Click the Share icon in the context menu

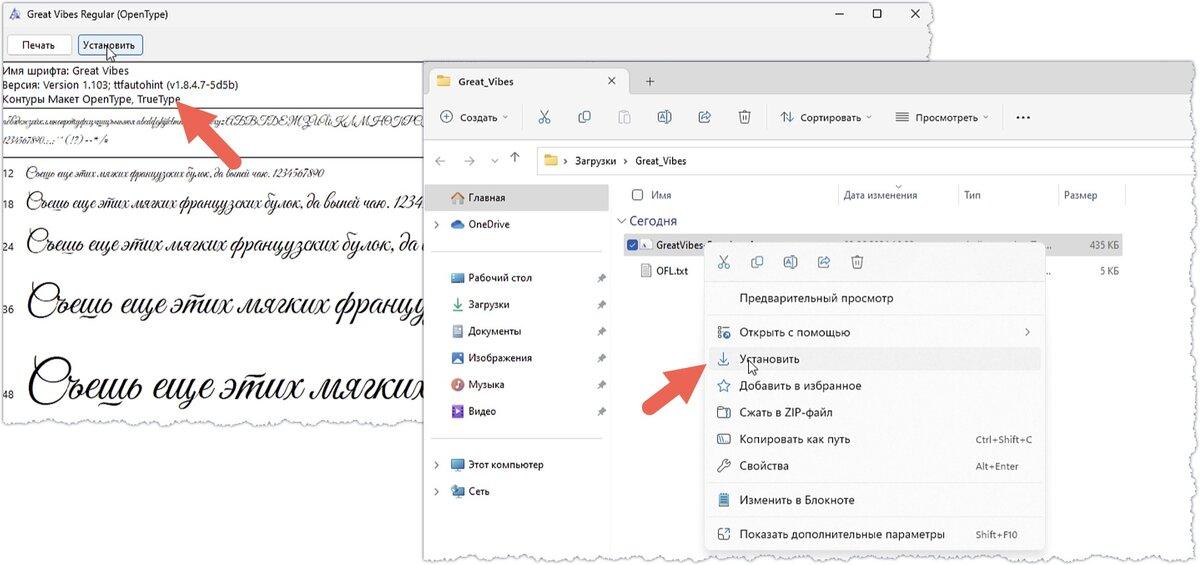[824, 262]
